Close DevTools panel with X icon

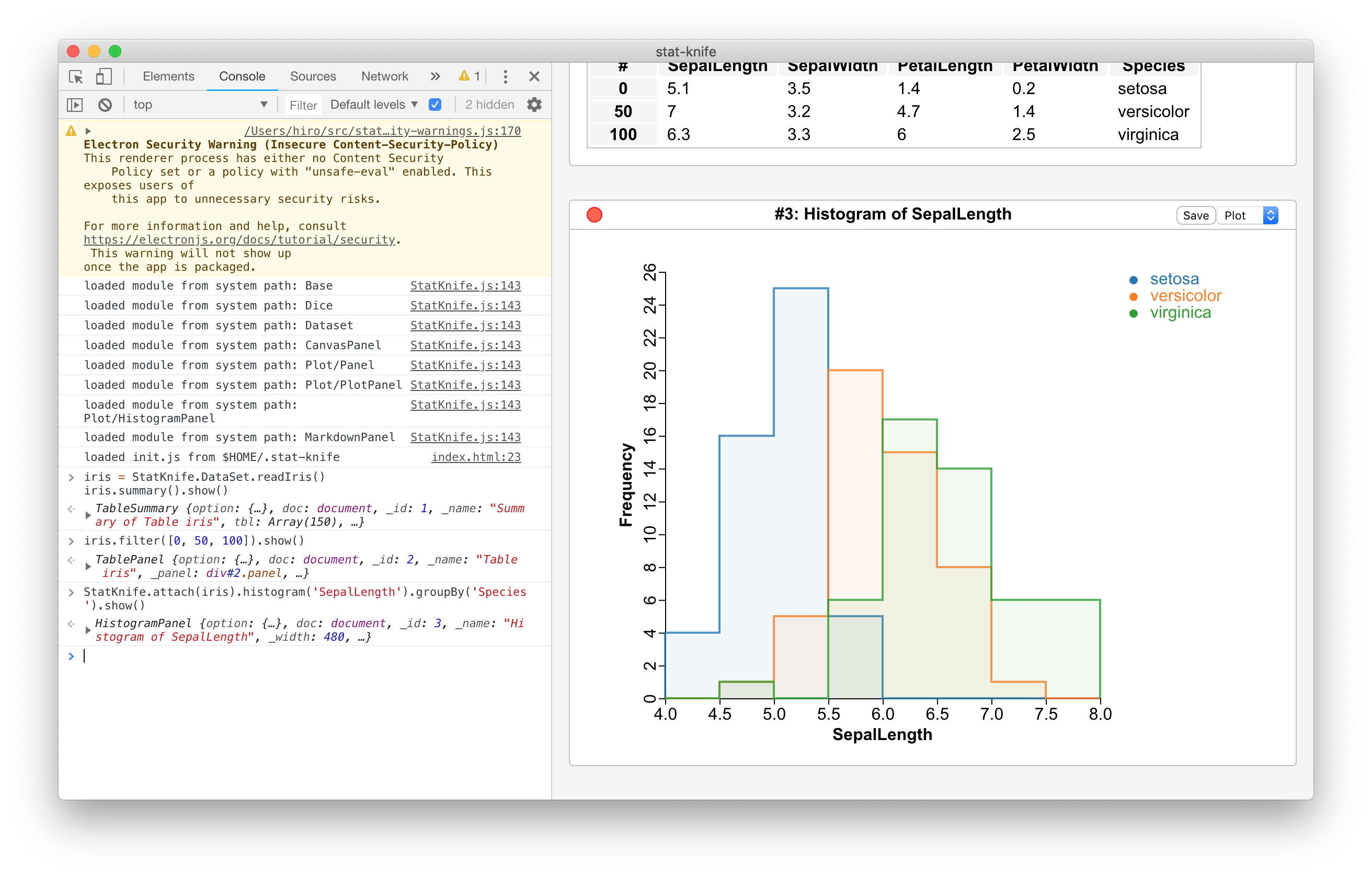(x=534, y=76)
